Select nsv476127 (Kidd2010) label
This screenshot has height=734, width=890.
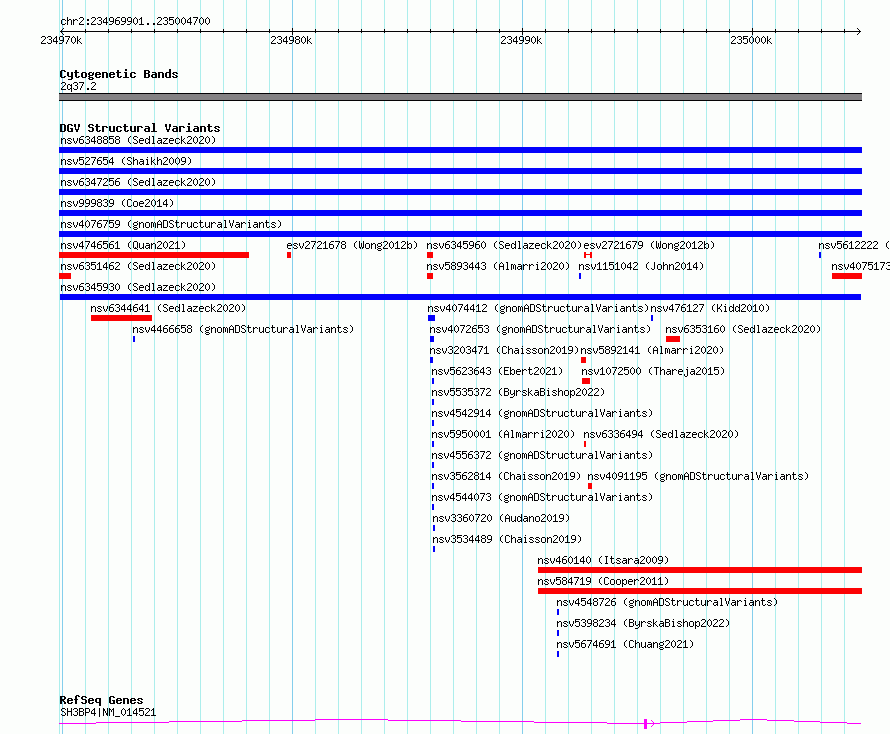coord(710,308)
